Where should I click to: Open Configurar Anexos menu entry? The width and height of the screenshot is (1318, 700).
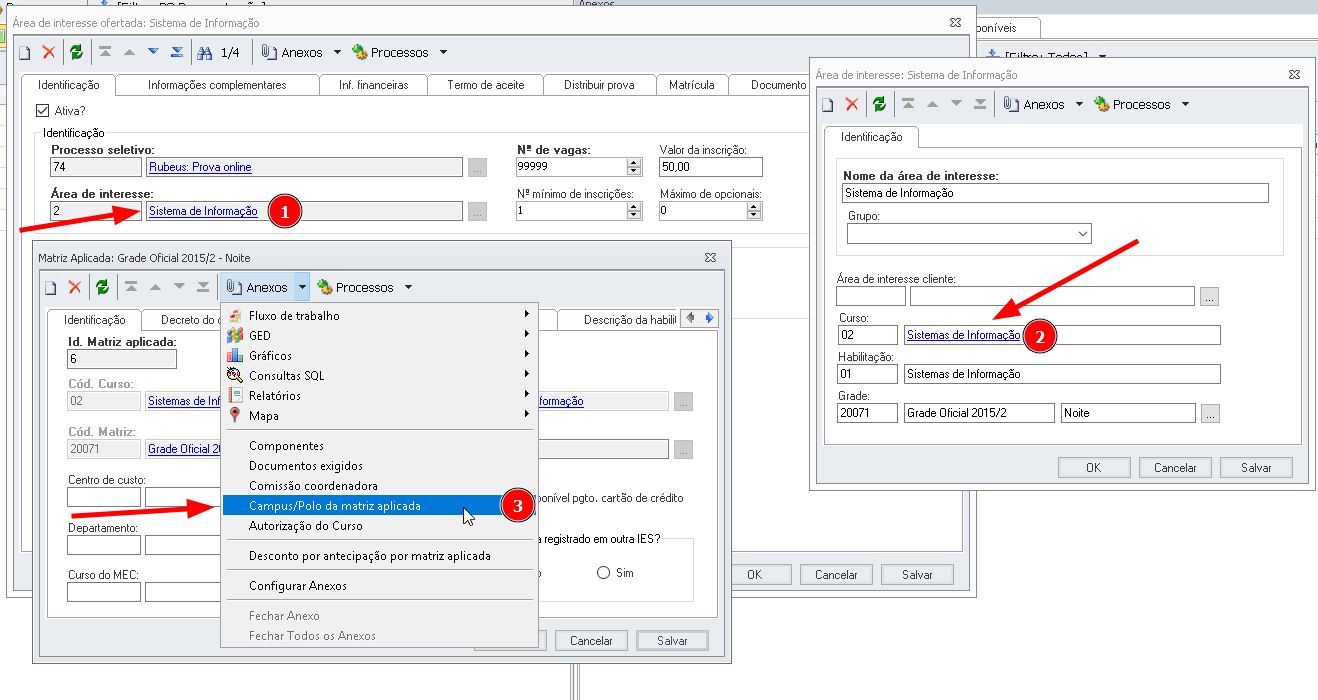click(380, 585)
